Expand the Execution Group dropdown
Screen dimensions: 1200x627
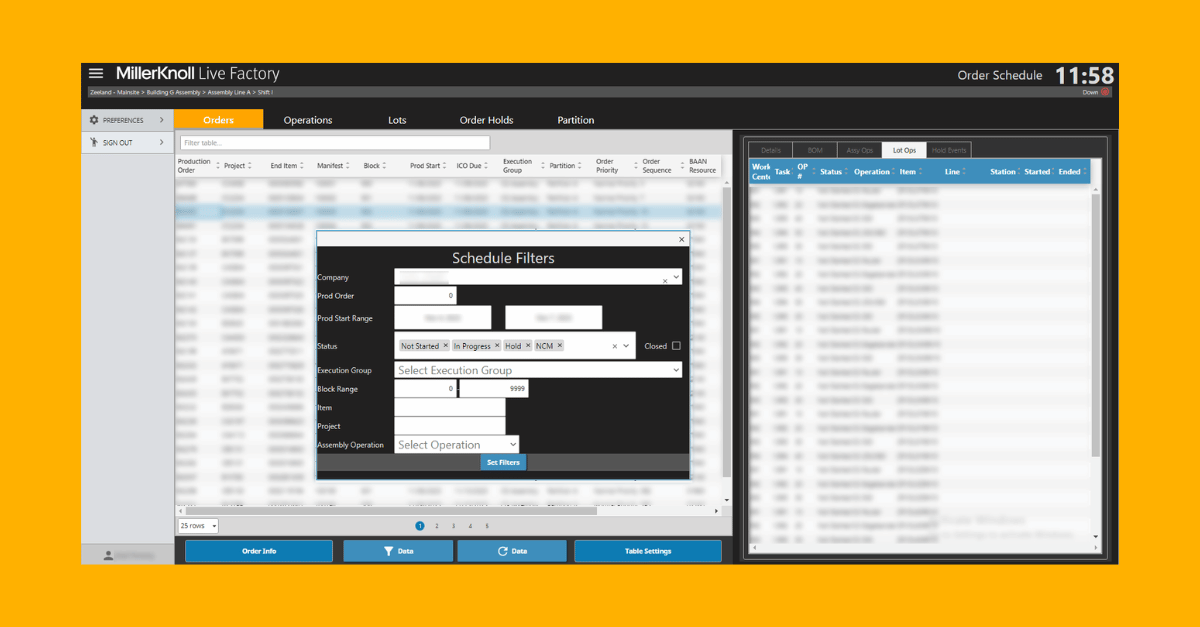click(676, 370)
